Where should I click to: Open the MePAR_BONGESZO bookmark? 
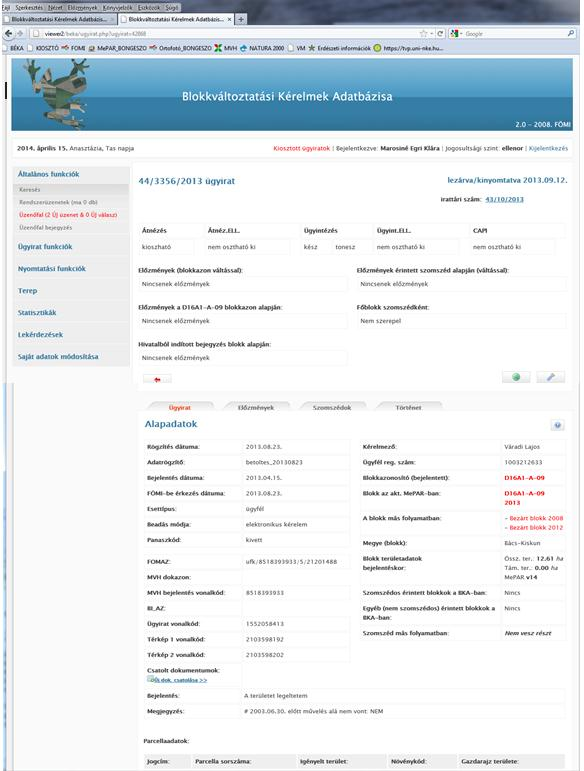117,48
